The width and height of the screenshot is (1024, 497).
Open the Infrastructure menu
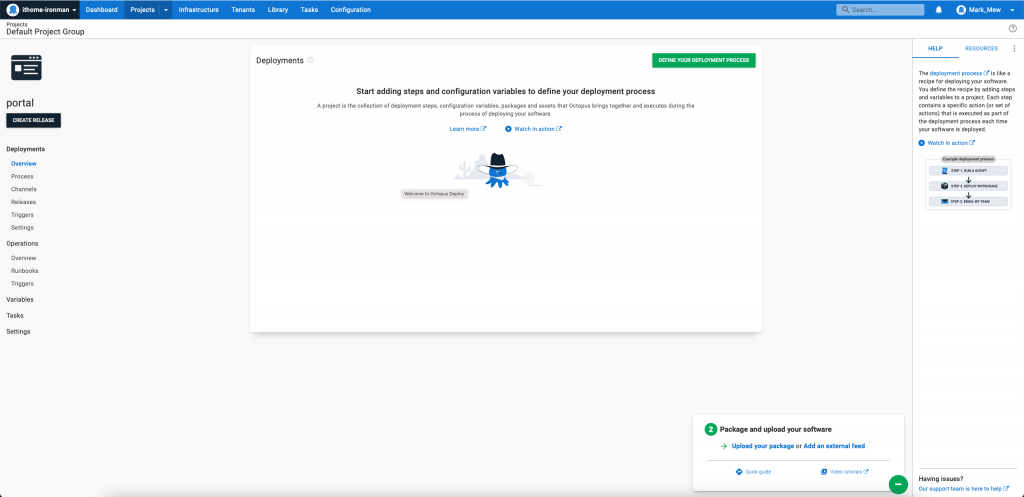pyautogui.click(x=199, y=10)
